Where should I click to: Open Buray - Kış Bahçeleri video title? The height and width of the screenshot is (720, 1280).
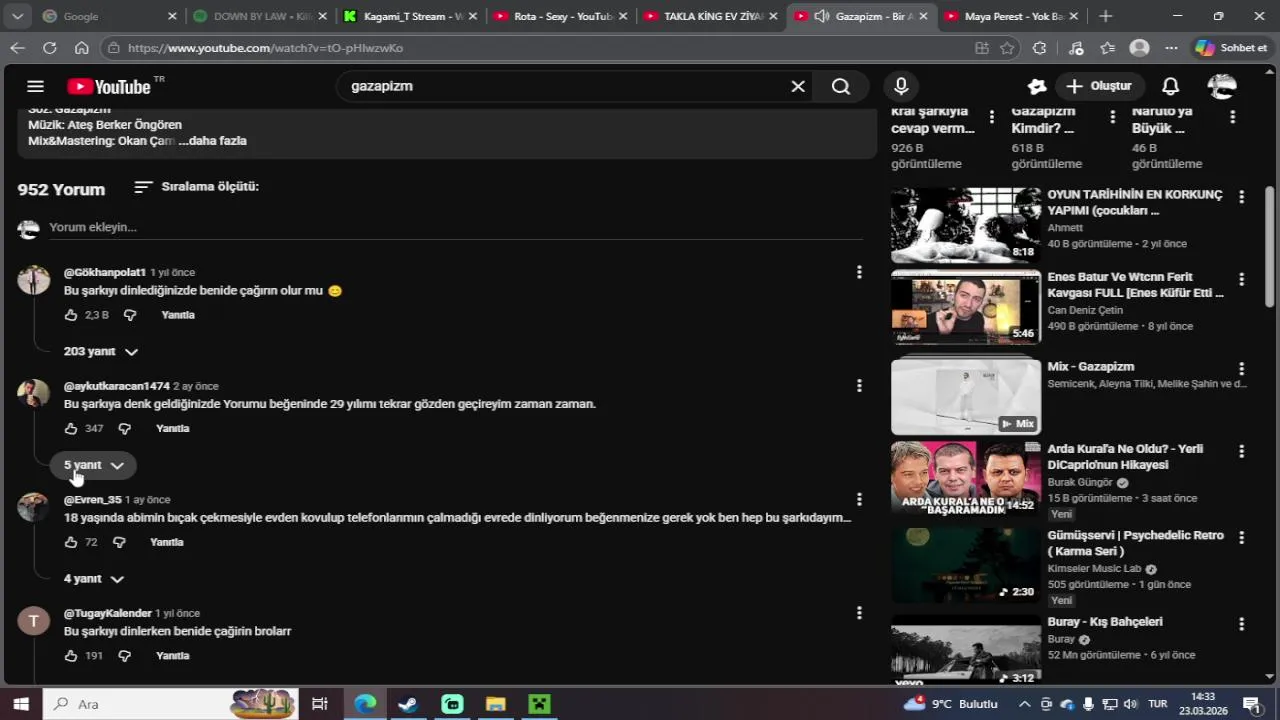coord(1105,622)
